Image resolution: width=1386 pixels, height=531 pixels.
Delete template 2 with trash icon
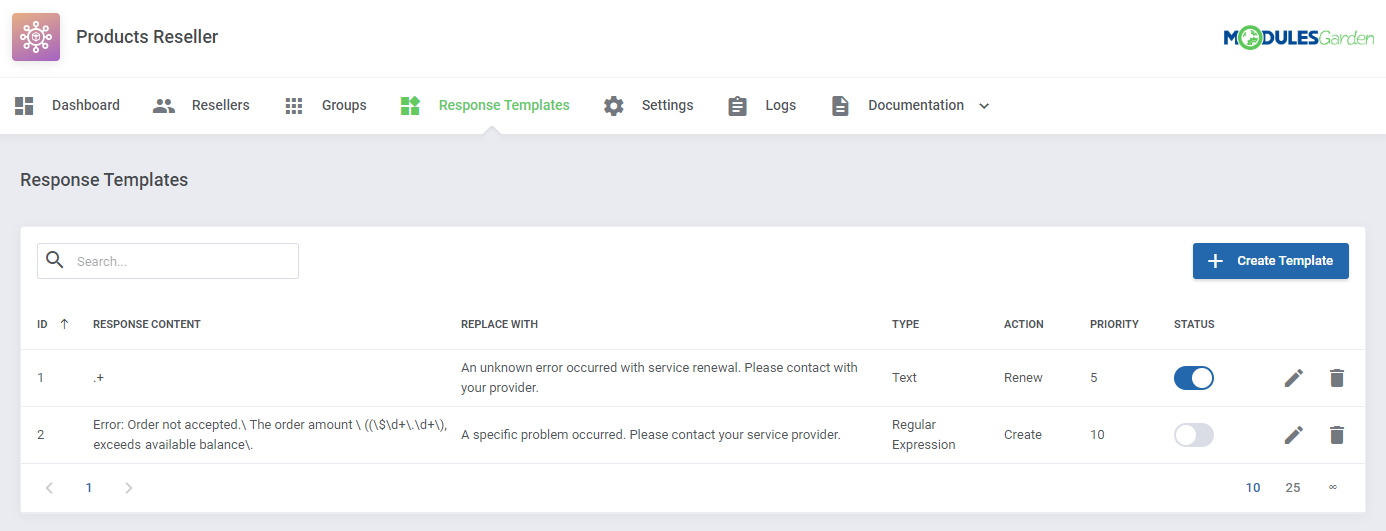(1337, 435)
